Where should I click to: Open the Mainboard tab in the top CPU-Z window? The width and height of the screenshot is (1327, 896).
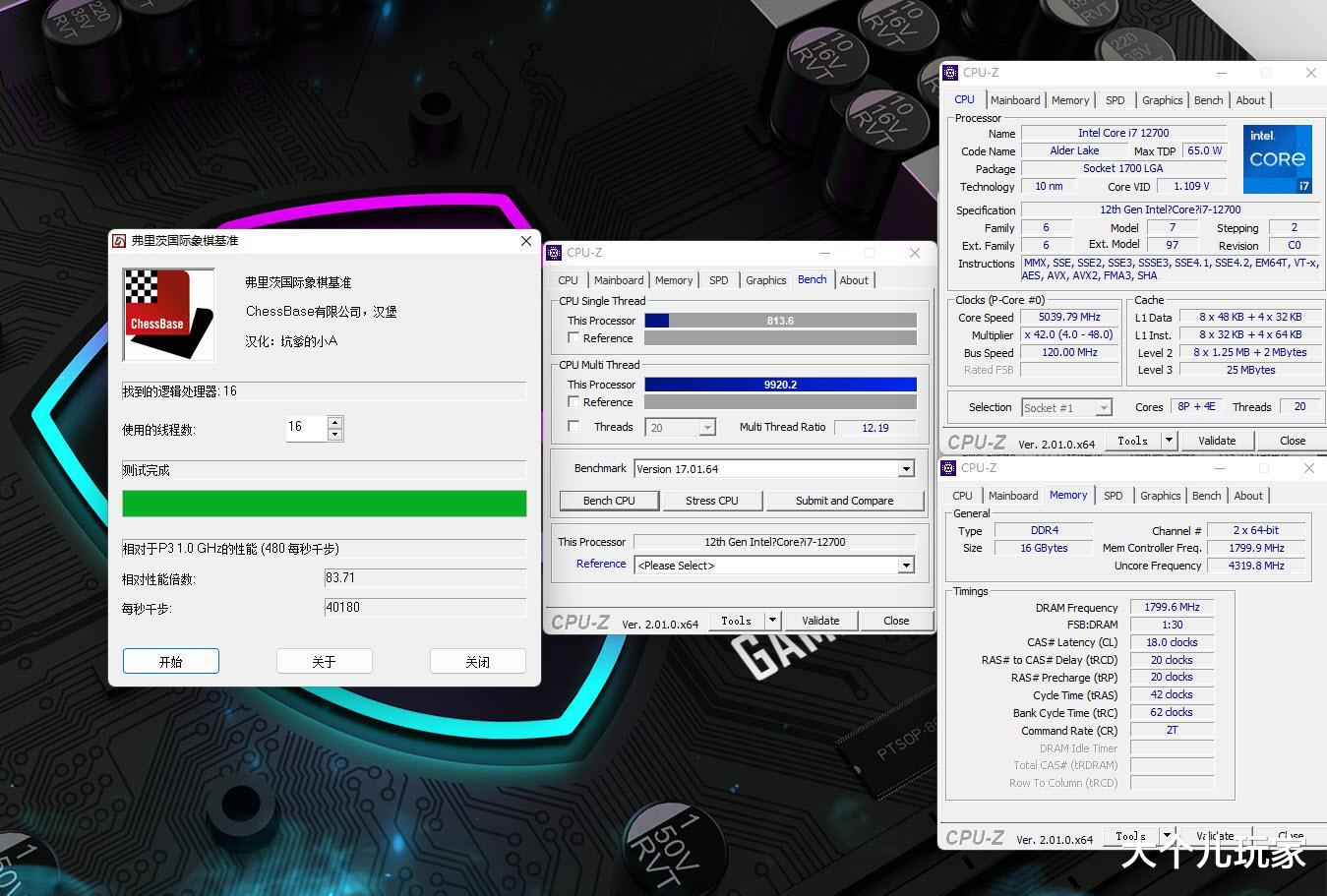[1015, 99]
